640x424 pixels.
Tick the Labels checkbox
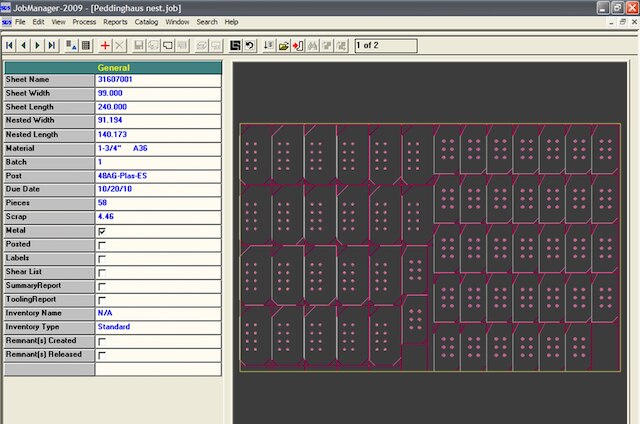click(101, 258)
